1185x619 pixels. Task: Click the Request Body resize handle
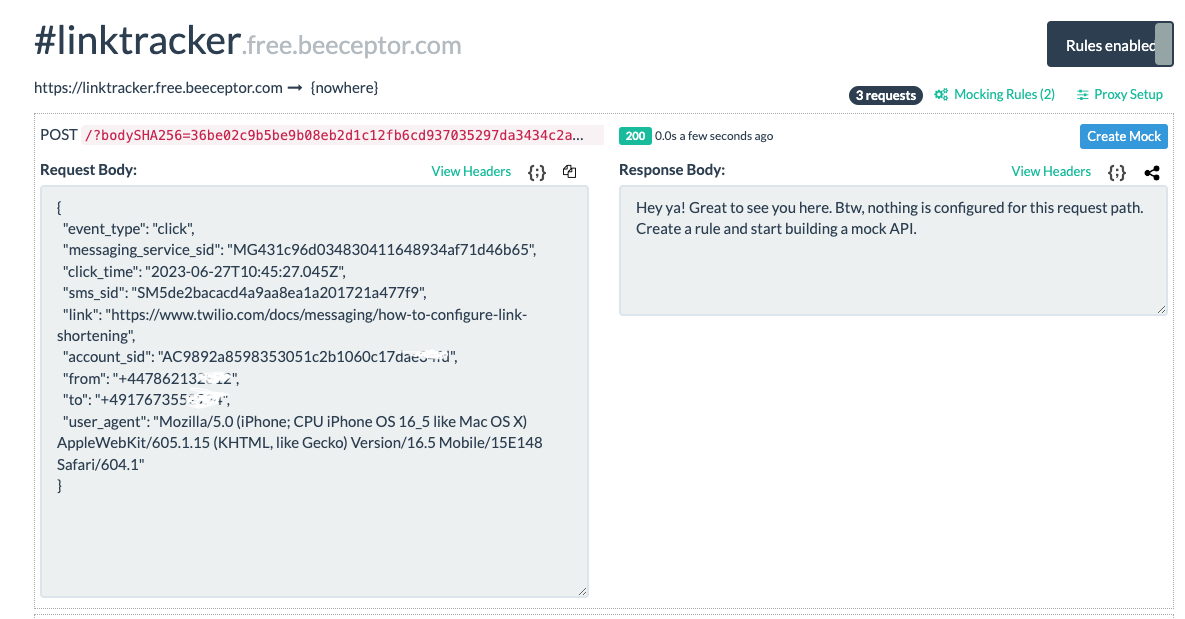583,592
